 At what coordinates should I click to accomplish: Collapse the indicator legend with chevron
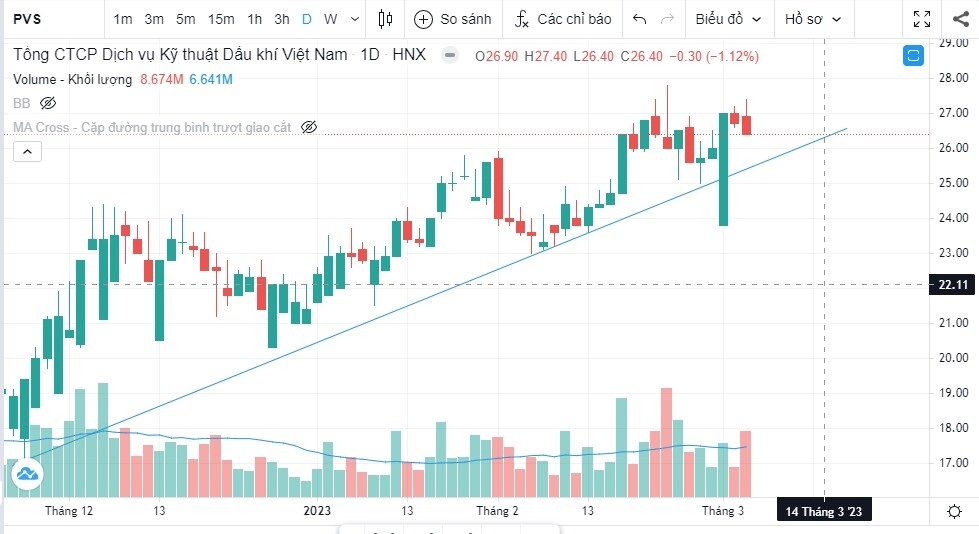[27, 151]
